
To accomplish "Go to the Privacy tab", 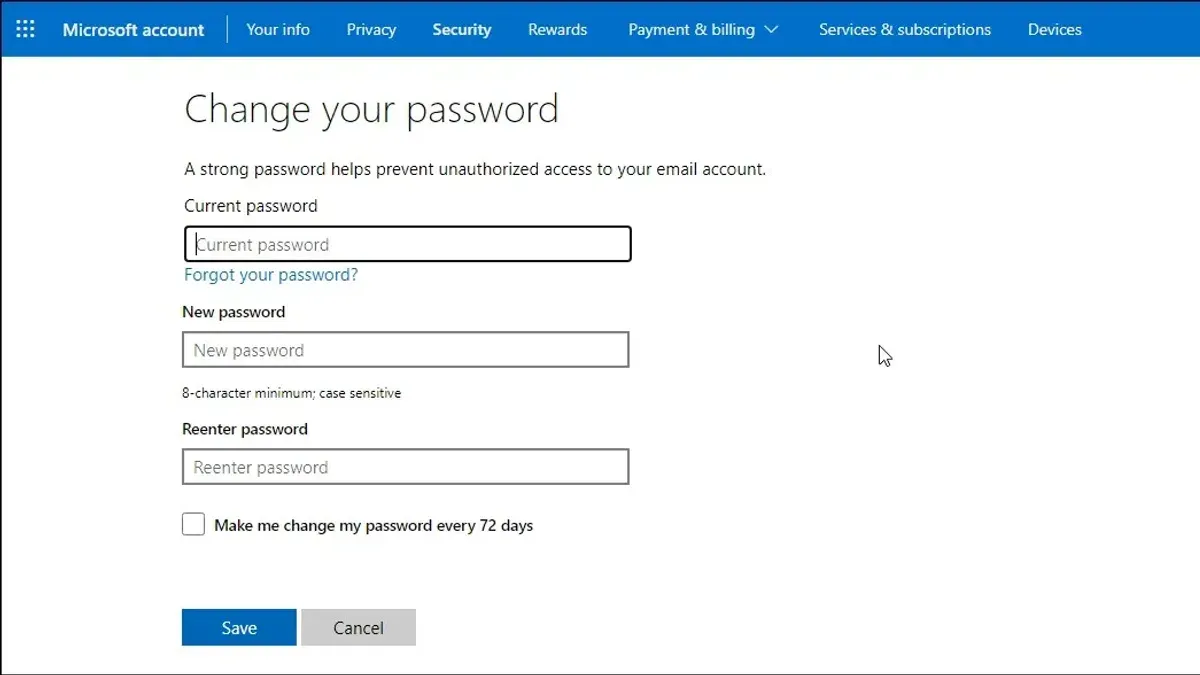I will coord(371,29).
